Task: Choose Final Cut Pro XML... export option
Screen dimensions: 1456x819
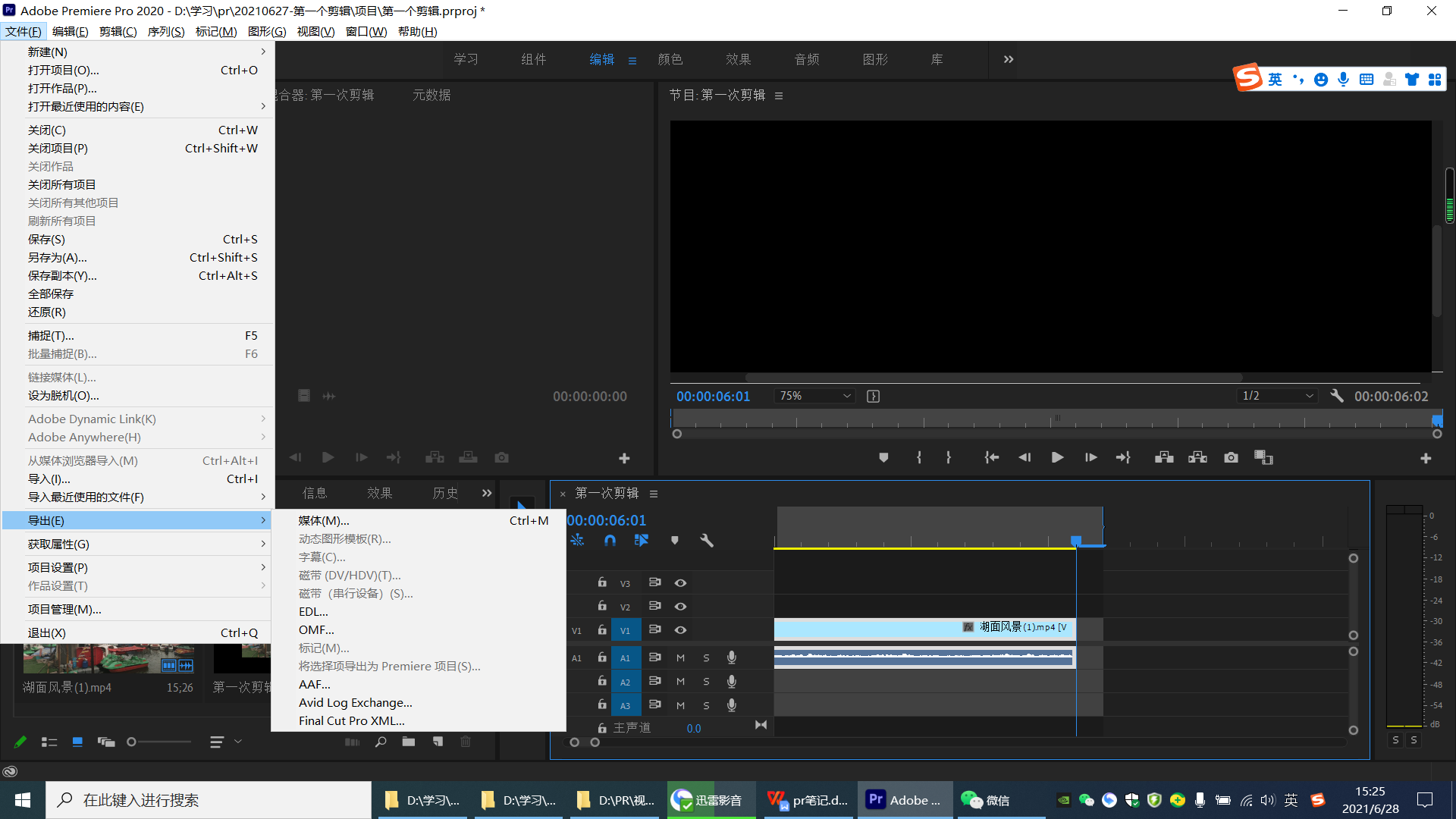Action: pos(419,720)
